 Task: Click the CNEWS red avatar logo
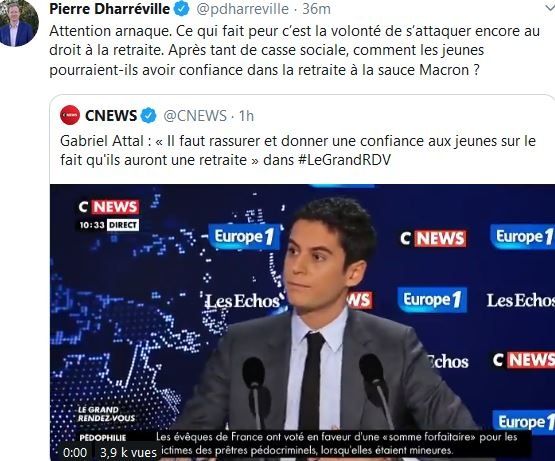pyautogui.click(x=70, y=115)
